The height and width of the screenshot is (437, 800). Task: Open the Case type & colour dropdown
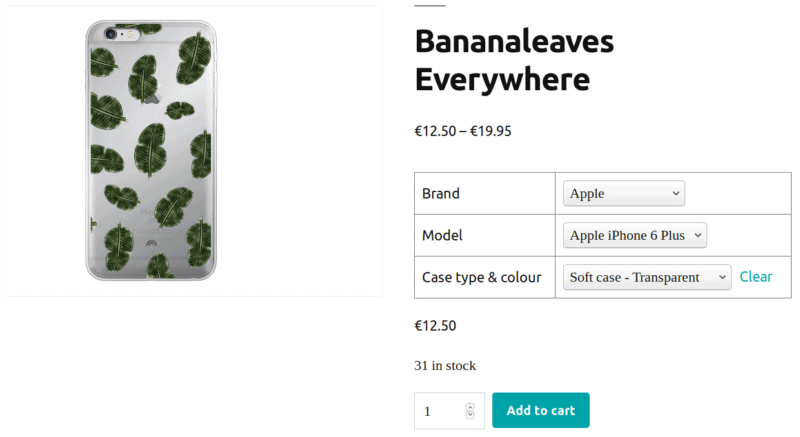point(647,277)
